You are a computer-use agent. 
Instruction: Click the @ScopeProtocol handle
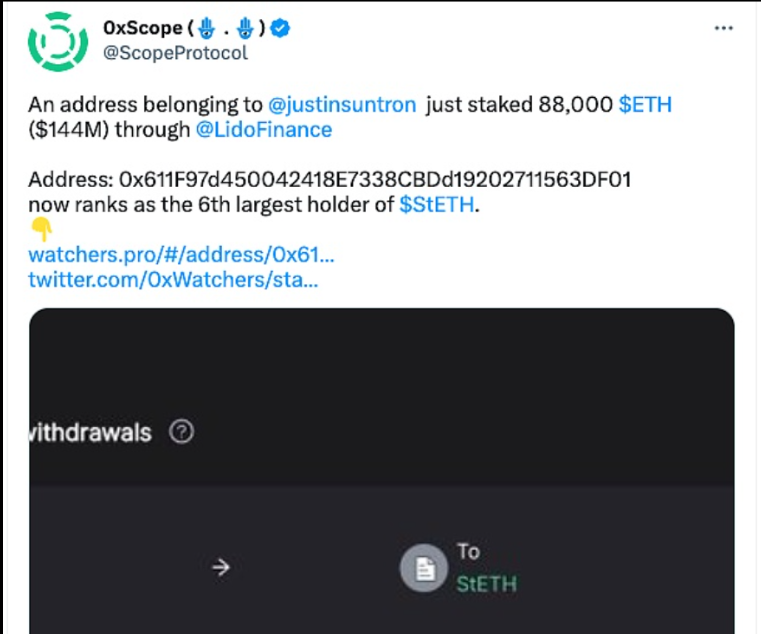coord(176,53)
